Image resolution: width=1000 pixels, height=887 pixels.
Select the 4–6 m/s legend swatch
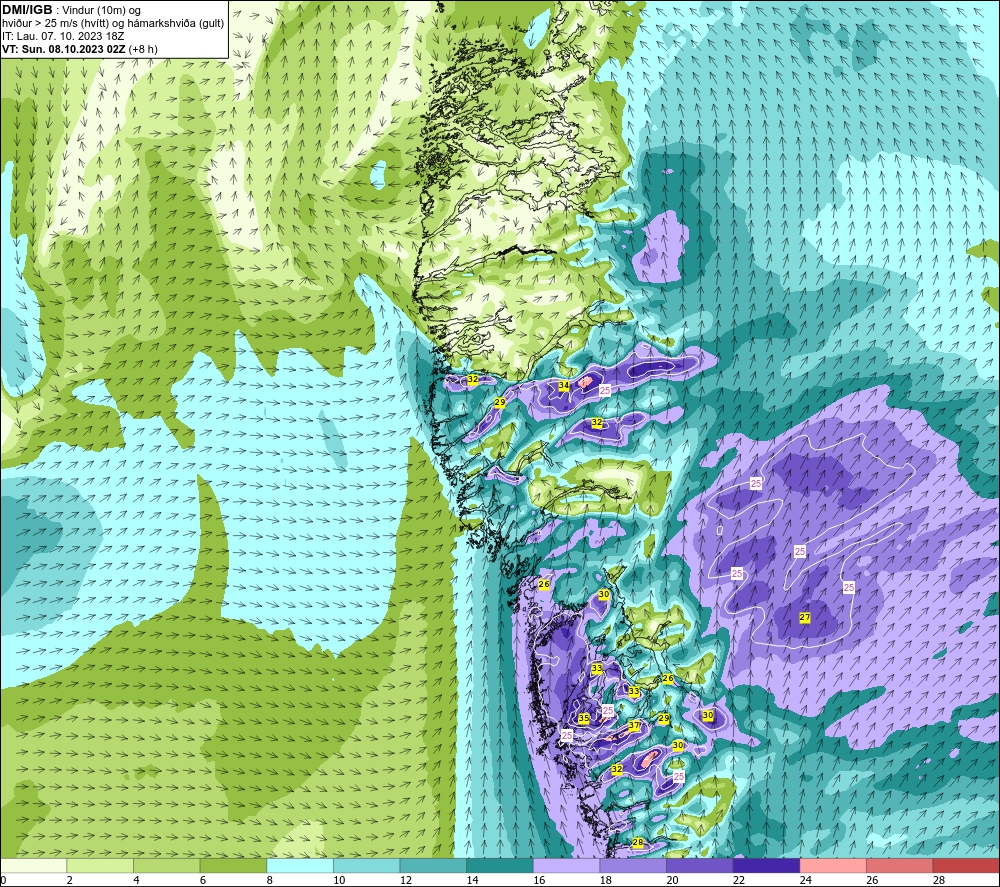[166, 865]
